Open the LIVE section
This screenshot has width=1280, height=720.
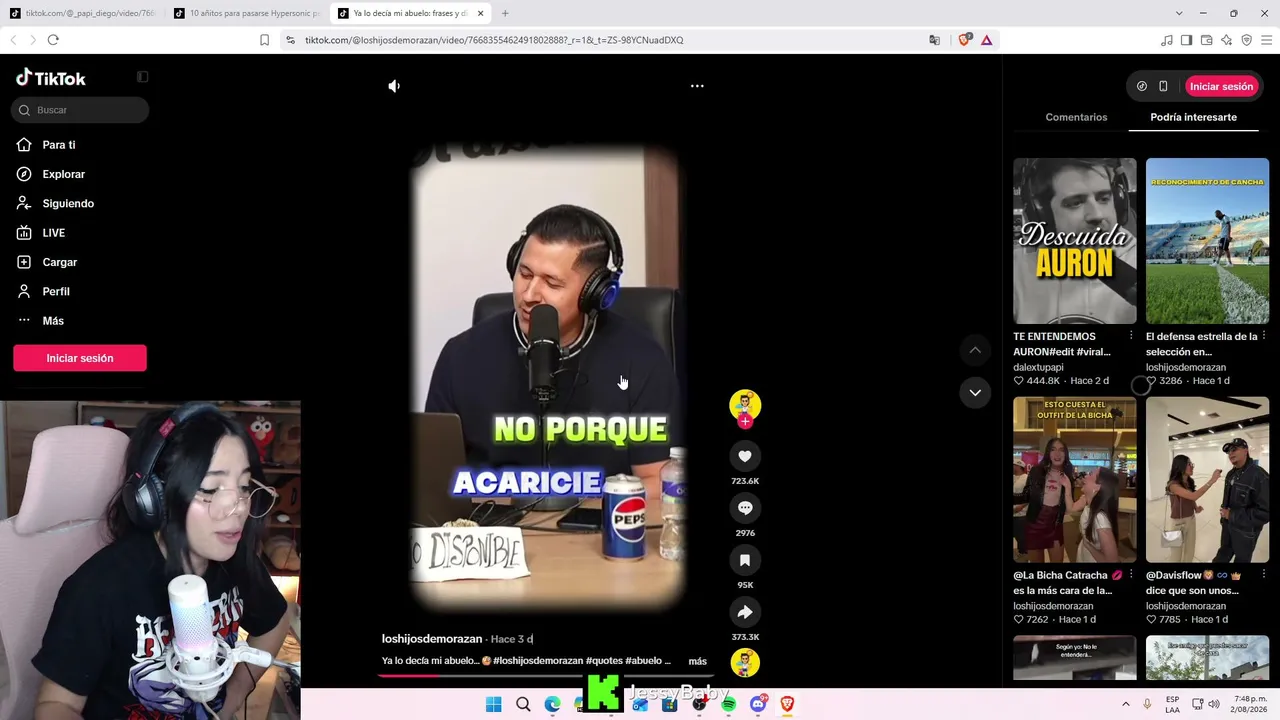click(41, 233)
